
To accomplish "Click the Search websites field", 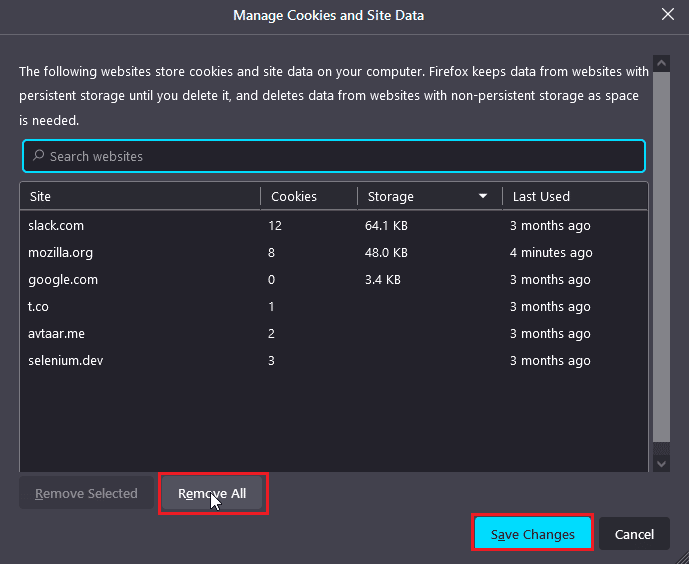I will (334, 156).
